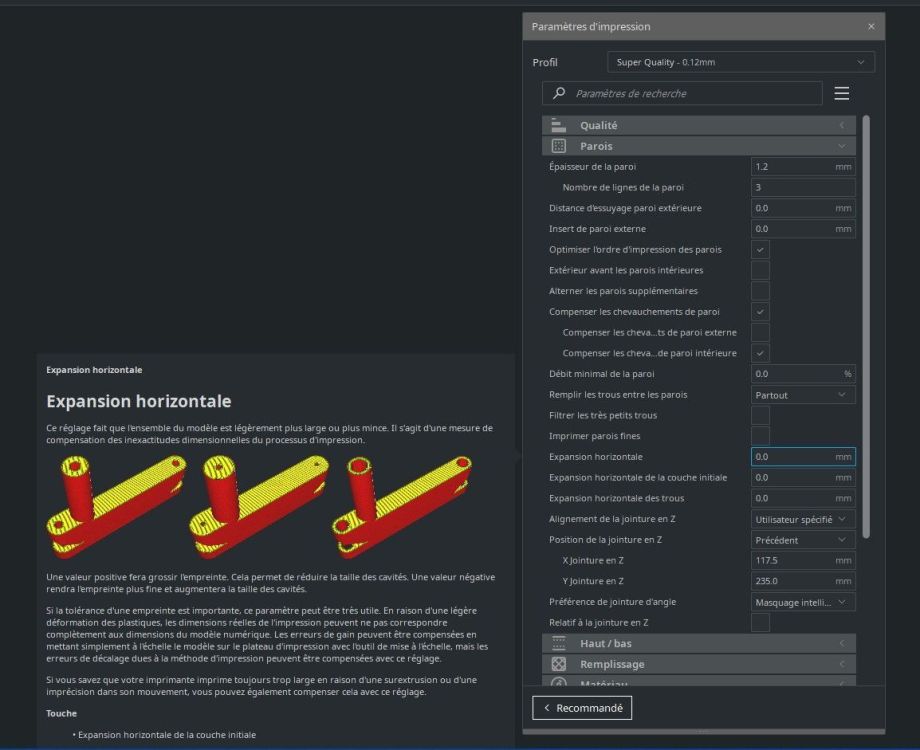This screenshot has height=750, width=920.
Task: Edit Expansion horizontale des trous value
Action: click(803, 498)
